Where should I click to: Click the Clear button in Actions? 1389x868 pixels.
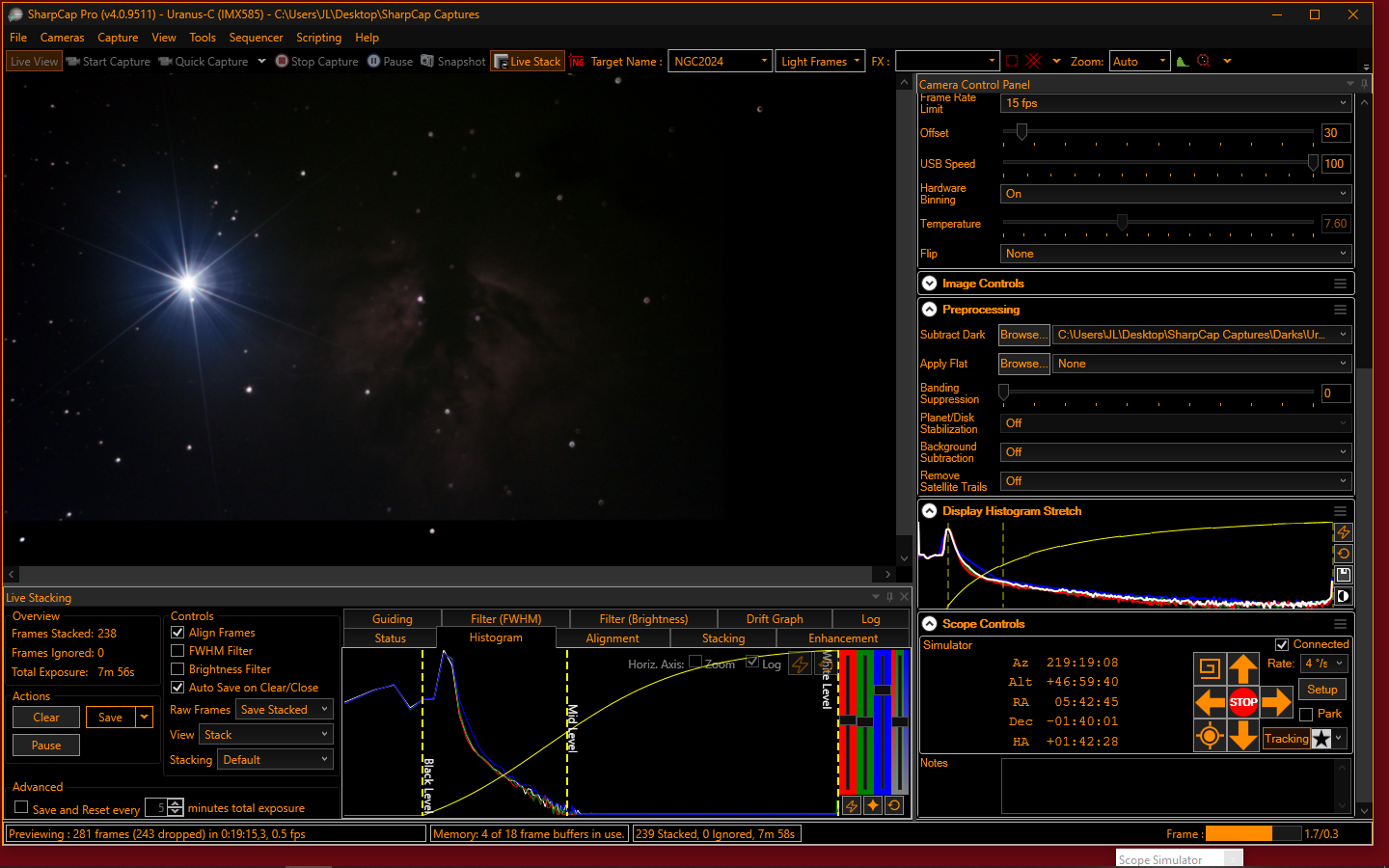[46, 718]
